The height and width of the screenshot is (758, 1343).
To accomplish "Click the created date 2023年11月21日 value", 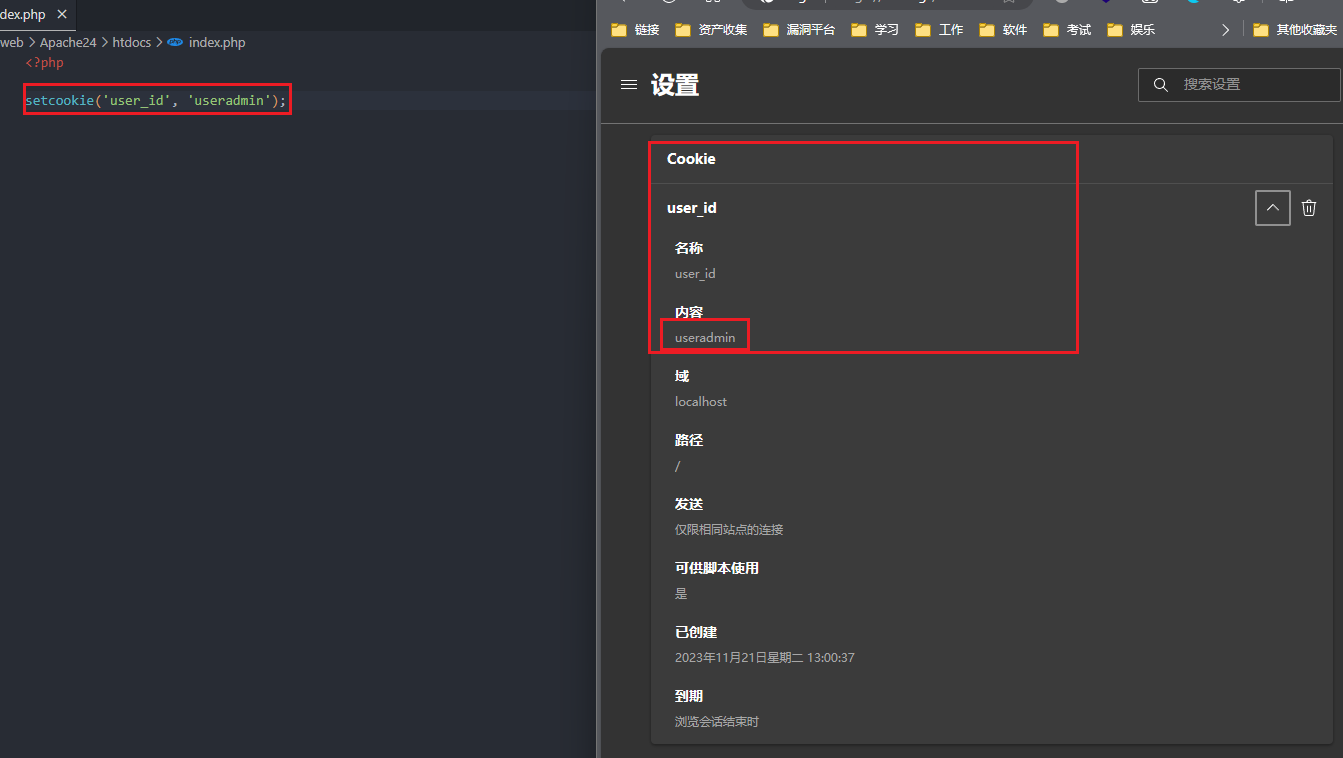I will tap(764, 658).
